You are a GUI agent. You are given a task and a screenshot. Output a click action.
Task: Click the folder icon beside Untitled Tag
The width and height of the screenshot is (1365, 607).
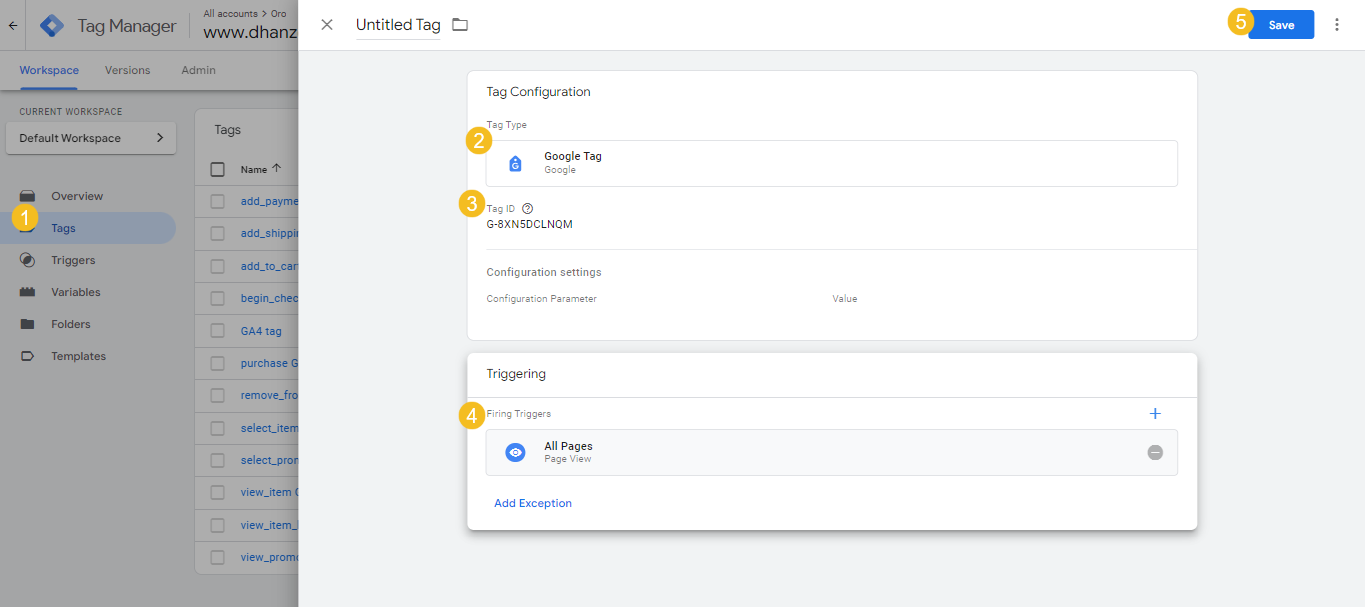(x=460, y=25)
